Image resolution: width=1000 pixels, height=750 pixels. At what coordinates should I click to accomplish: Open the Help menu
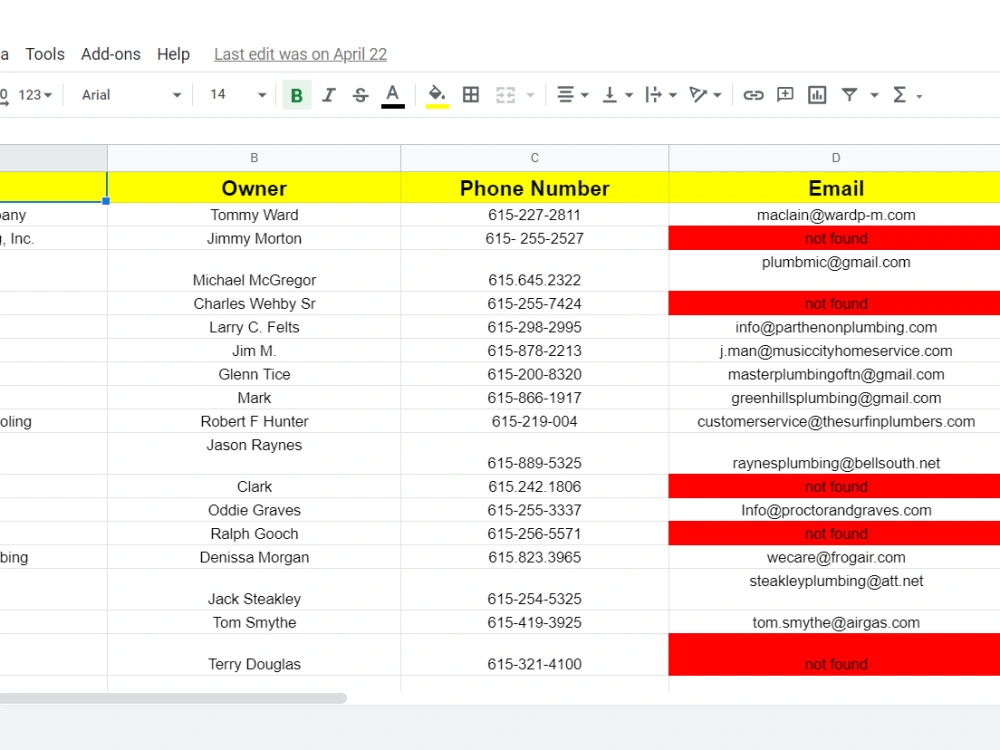[173, 54]
